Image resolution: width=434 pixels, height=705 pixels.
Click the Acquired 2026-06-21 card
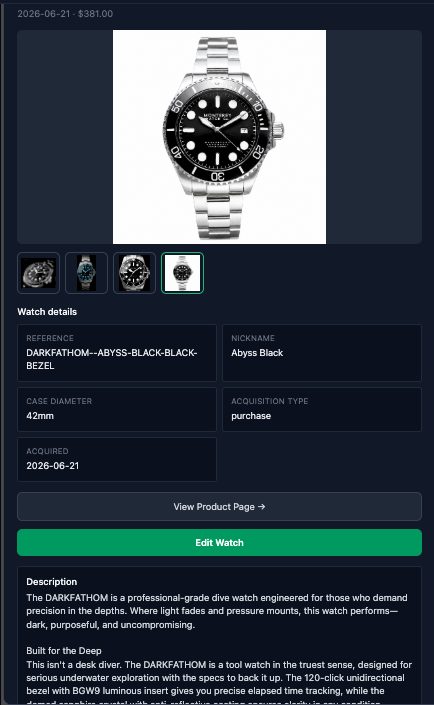[117, 460]
